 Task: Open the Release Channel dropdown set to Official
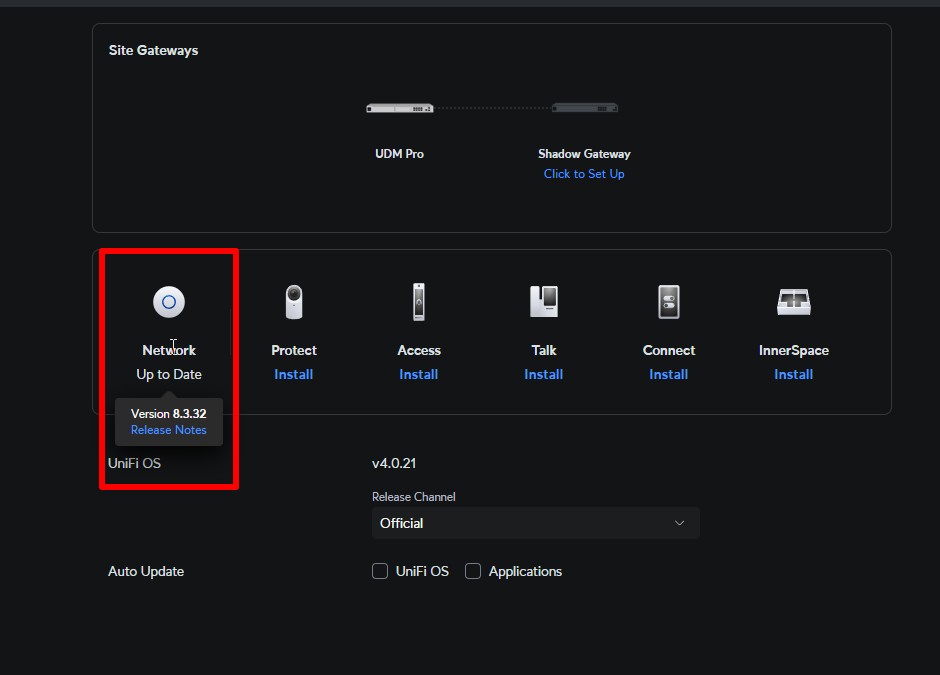point(535,523)
